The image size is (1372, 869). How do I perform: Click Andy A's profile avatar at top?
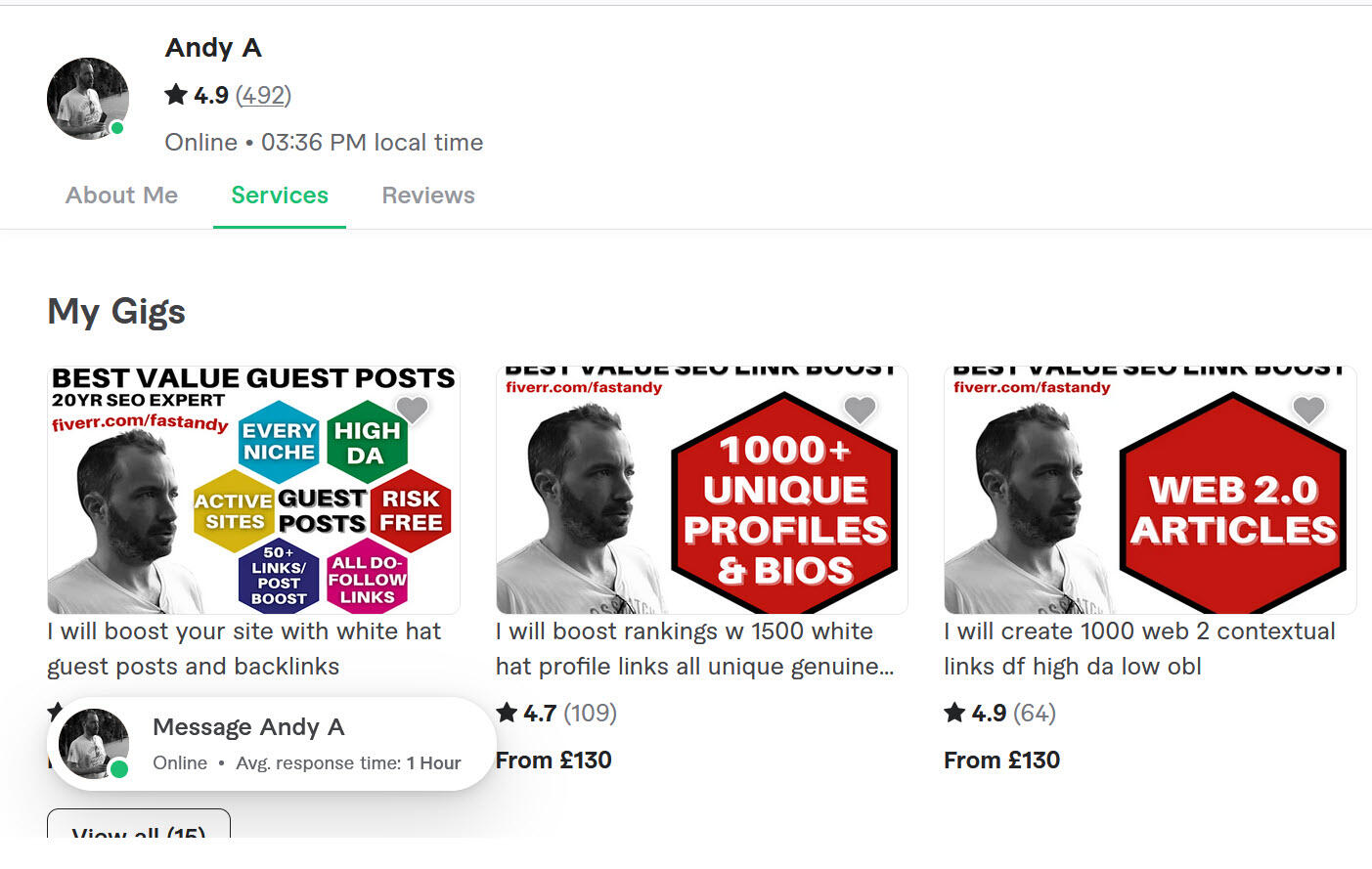click(x=88, y=98)
